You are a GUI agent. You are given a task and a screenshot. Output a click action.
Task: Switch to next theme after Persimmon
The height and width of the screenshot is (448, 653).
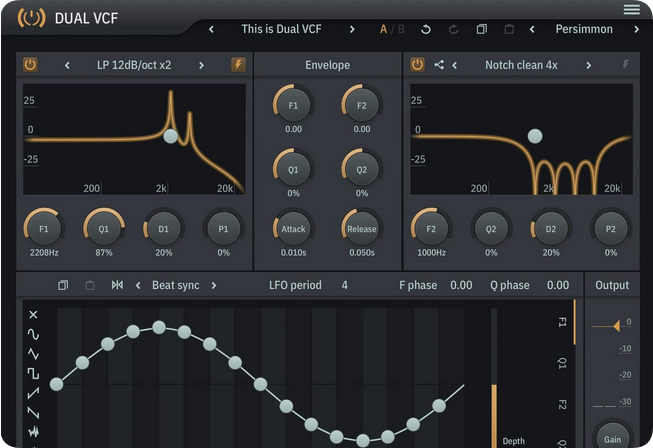point(636,29)
